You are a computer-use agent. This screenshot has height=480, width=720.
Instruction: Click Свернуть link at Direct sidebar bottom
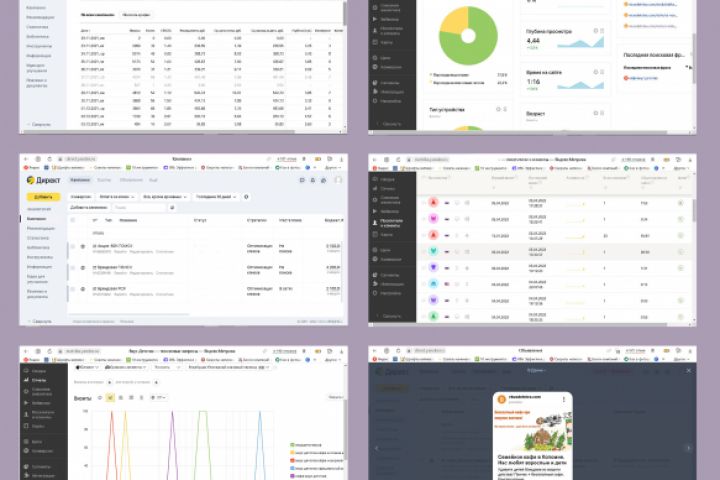pos(39,321)
